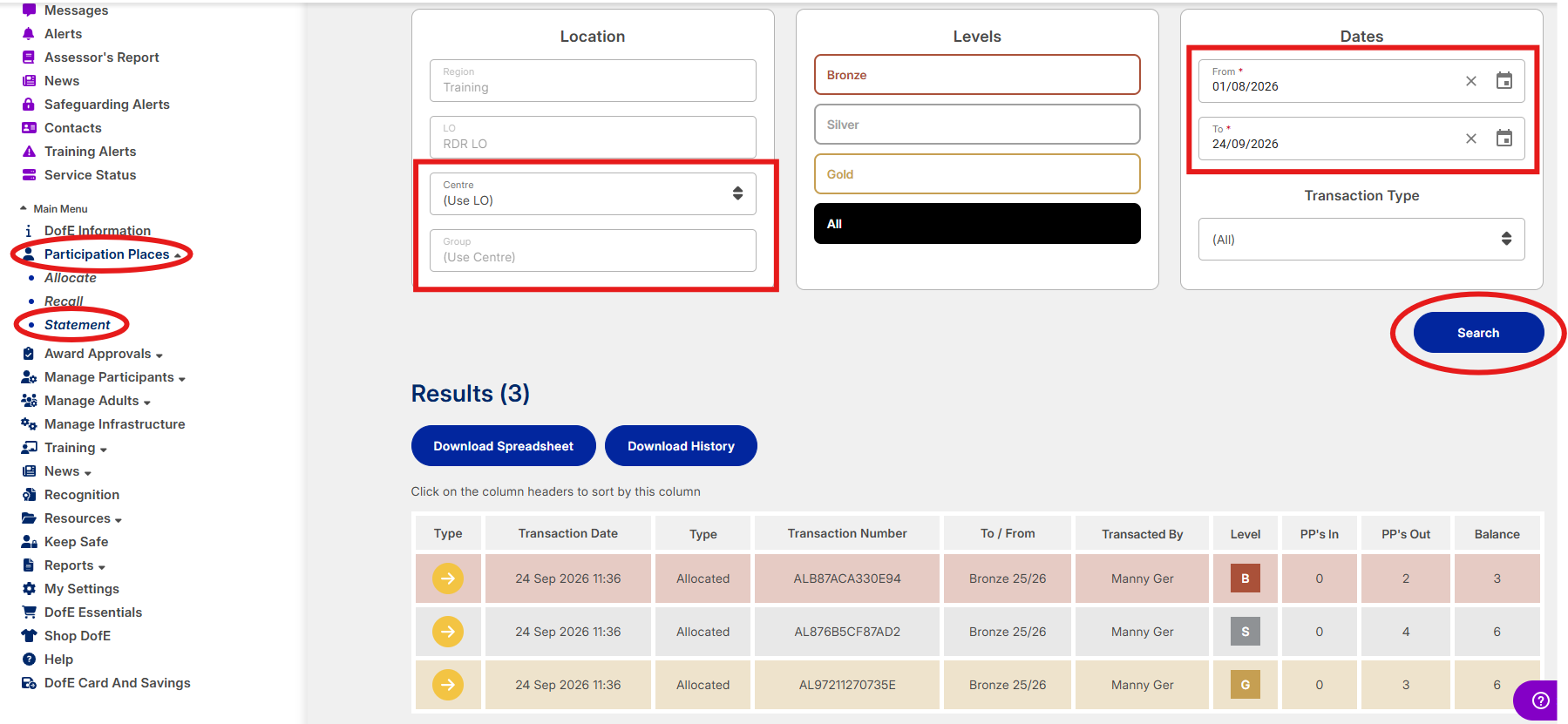1568x724 pixels.
Task: Select the All levels filter
Action: pos(977,224)
